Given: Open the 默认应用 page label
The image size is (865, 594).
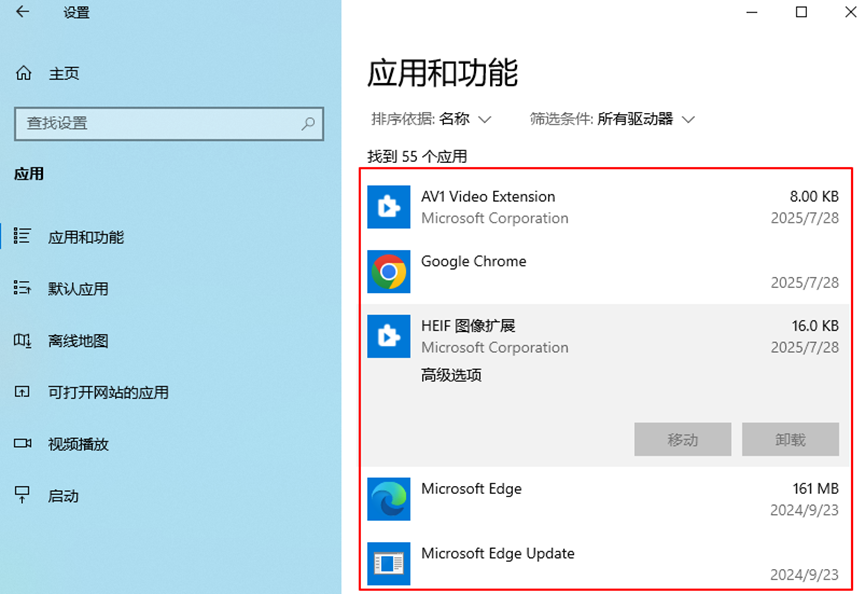Looking at the screenshot, I should (78, 289).
